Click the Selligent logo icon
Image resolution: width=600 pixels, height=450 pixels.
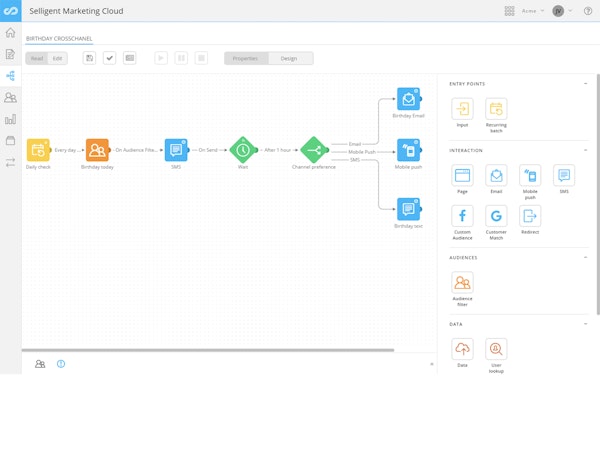tap(11, 11)
